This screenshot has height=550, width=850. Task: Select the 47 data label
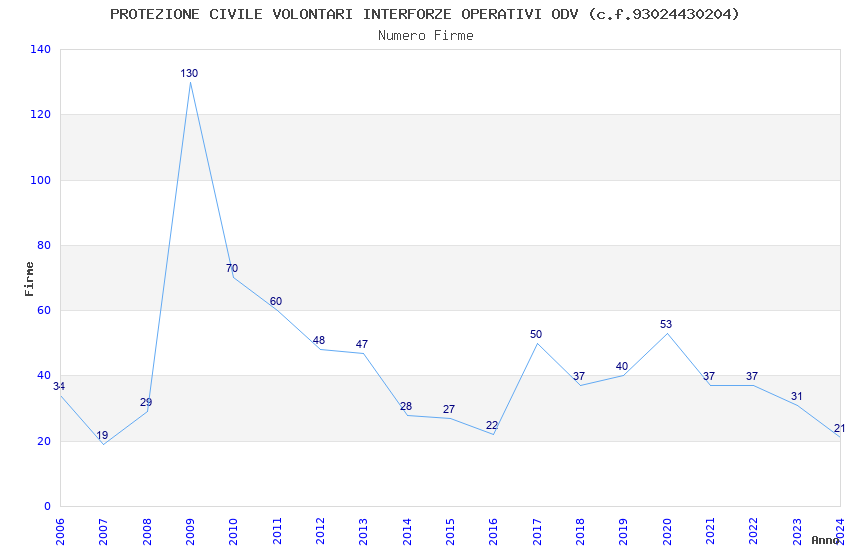point(362,344)
